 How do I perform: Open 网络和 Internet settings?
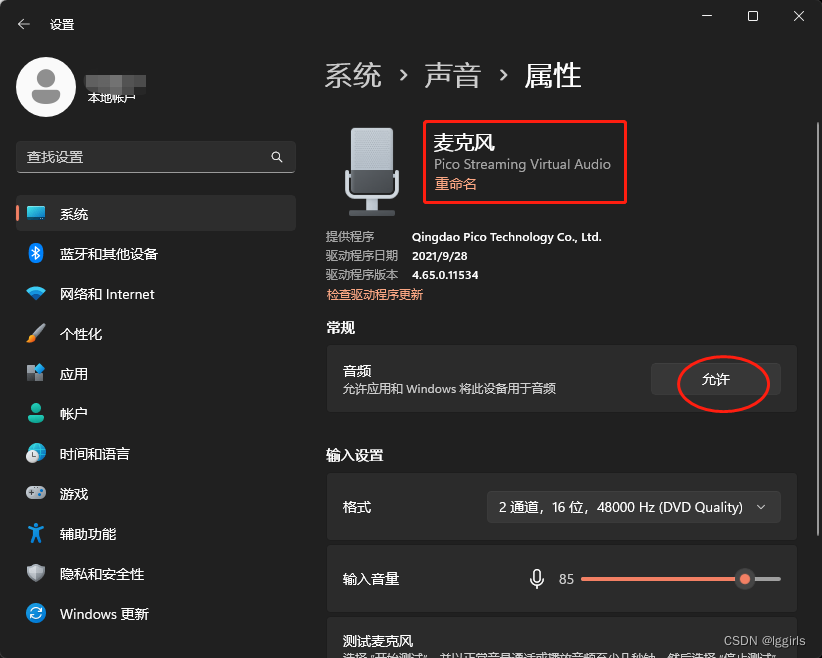(156, 294)
